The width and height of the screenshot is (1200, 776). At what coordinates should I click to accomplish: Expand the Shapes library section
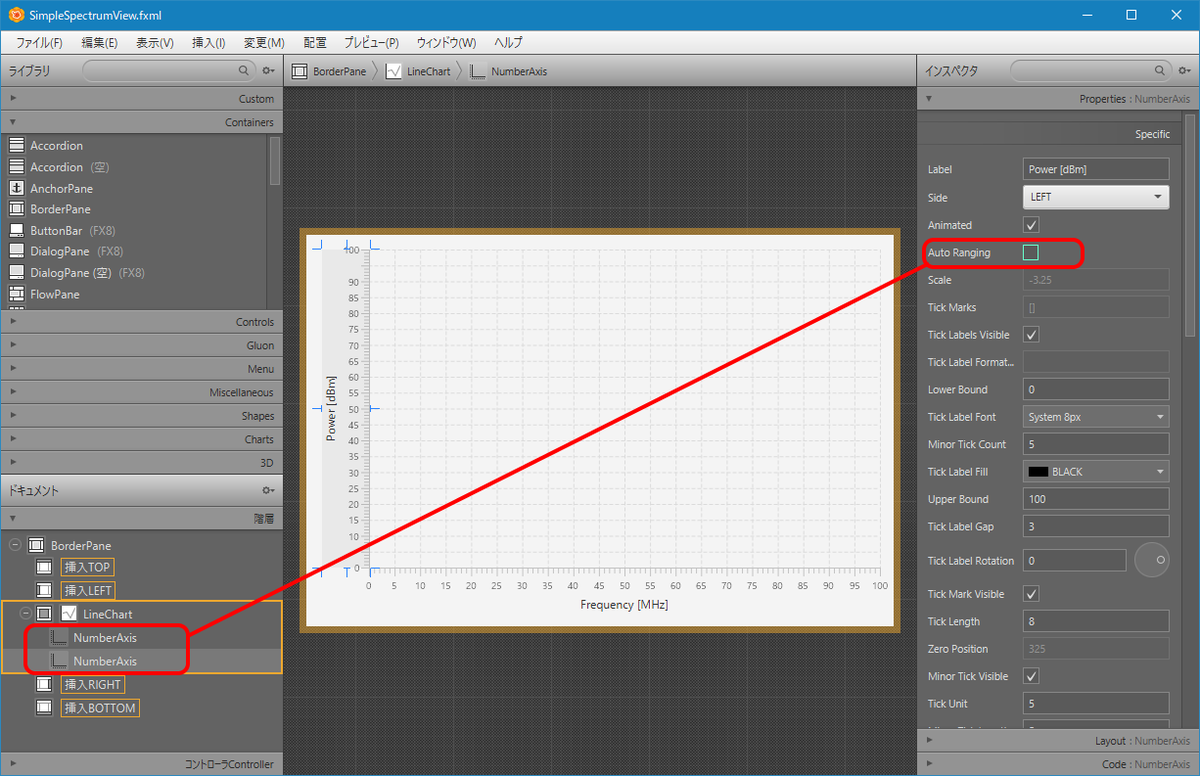pos(141,416)
